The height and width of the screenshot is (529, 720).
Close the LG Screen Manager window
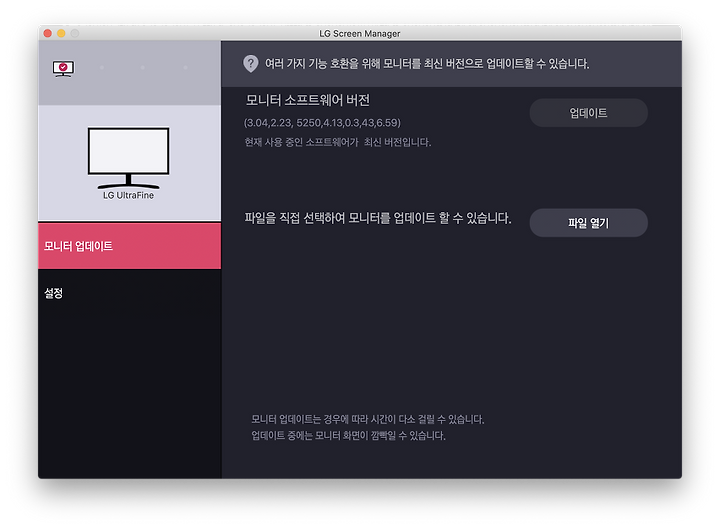click(47, 33)
